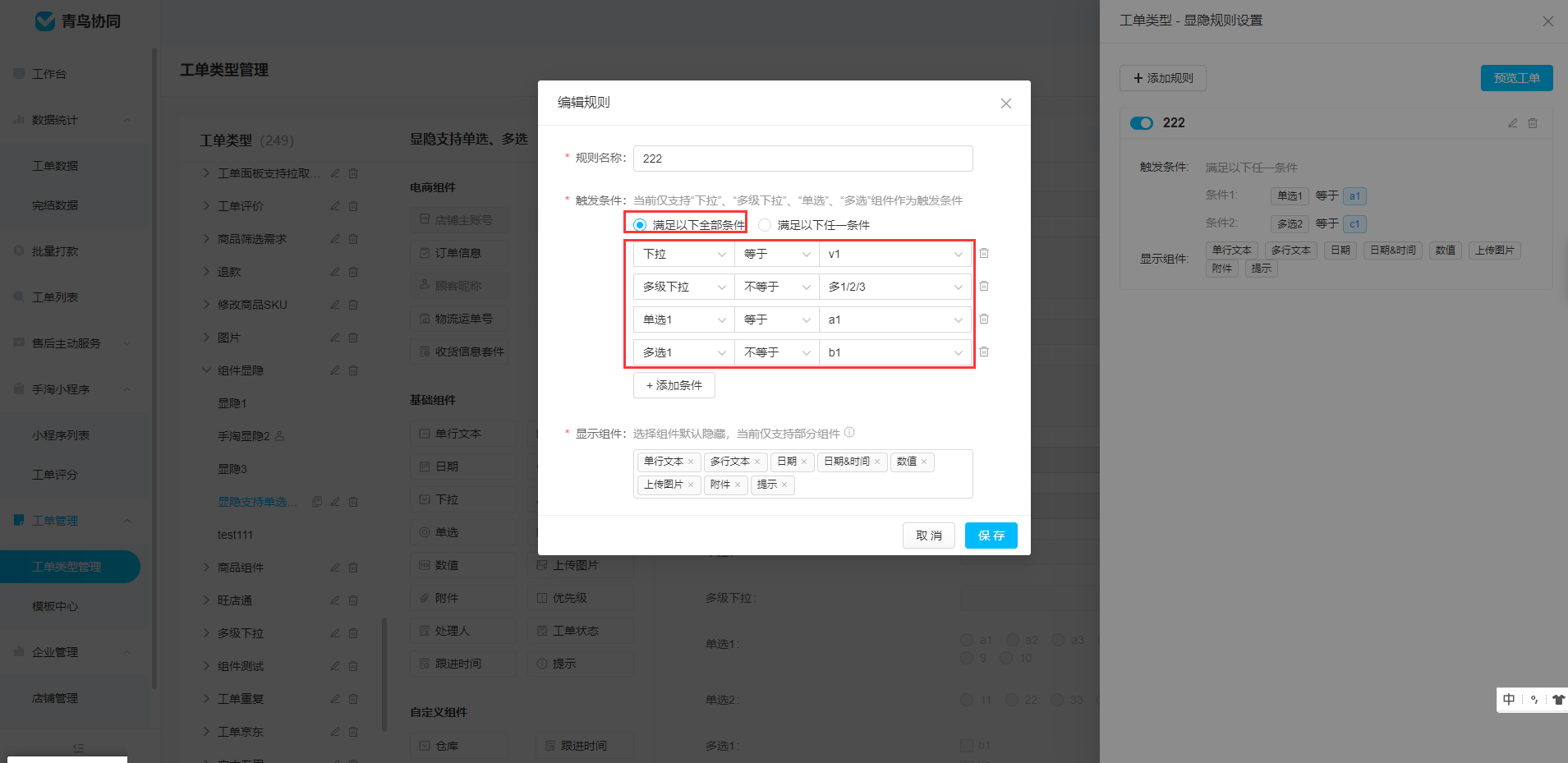Click 预览工单 button
The height and width of the screenshot is (763, 1568).
[x=1517, y=78]
